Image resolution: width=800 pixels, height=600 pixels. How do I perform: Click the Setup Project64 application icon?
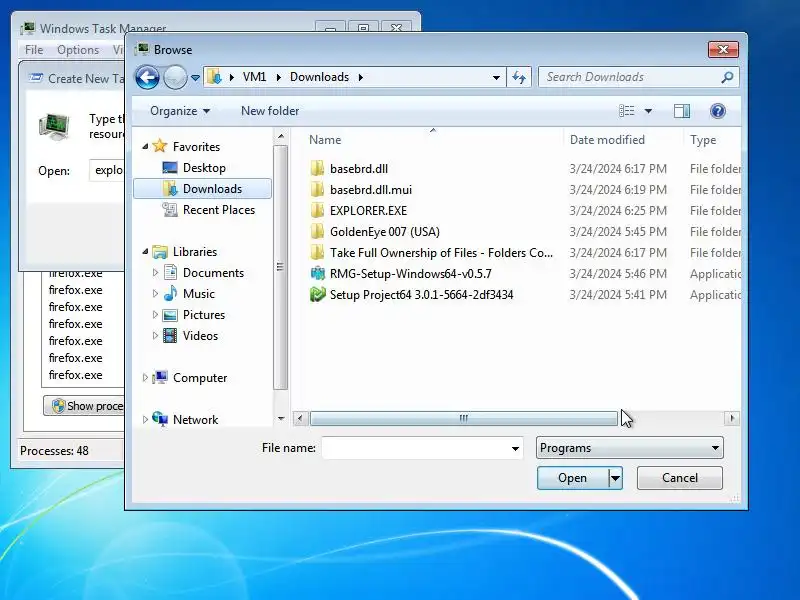[x=317, y=294]
